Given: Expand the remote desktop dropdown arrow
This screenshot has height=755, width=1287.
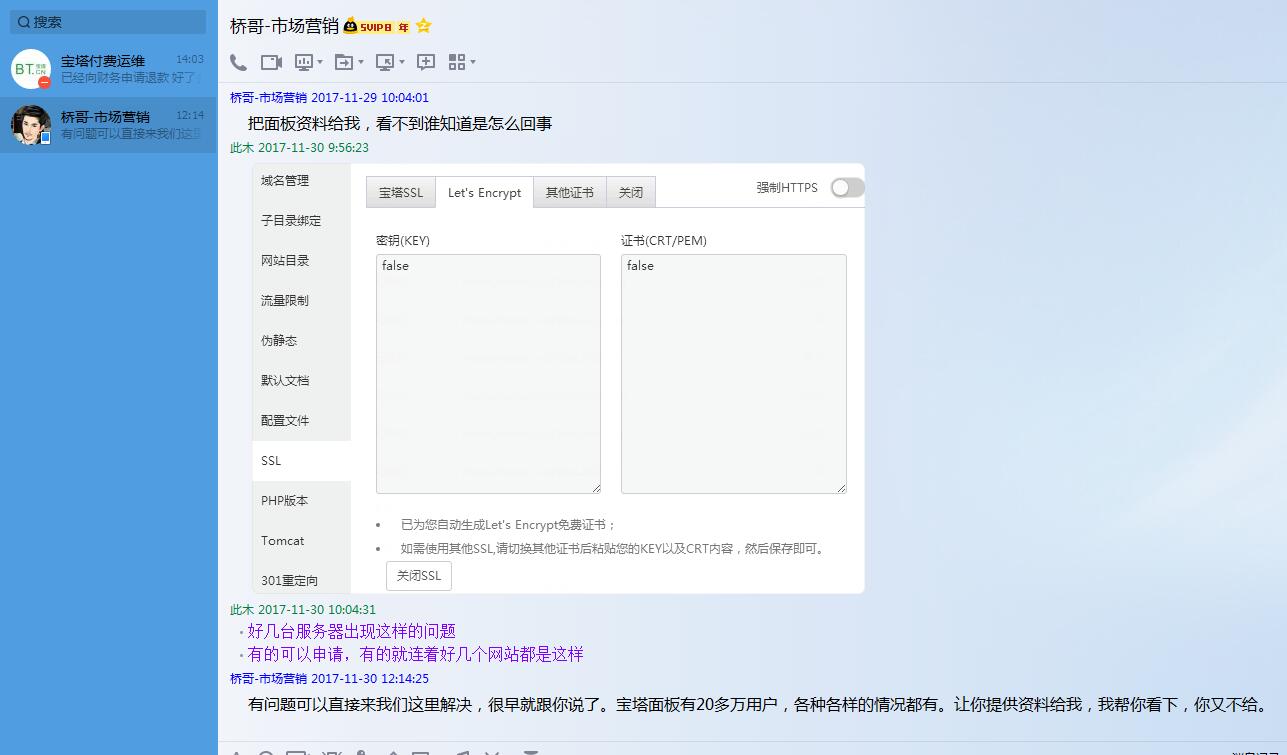Looking at the screenshot, I should (x=402, y=62).
